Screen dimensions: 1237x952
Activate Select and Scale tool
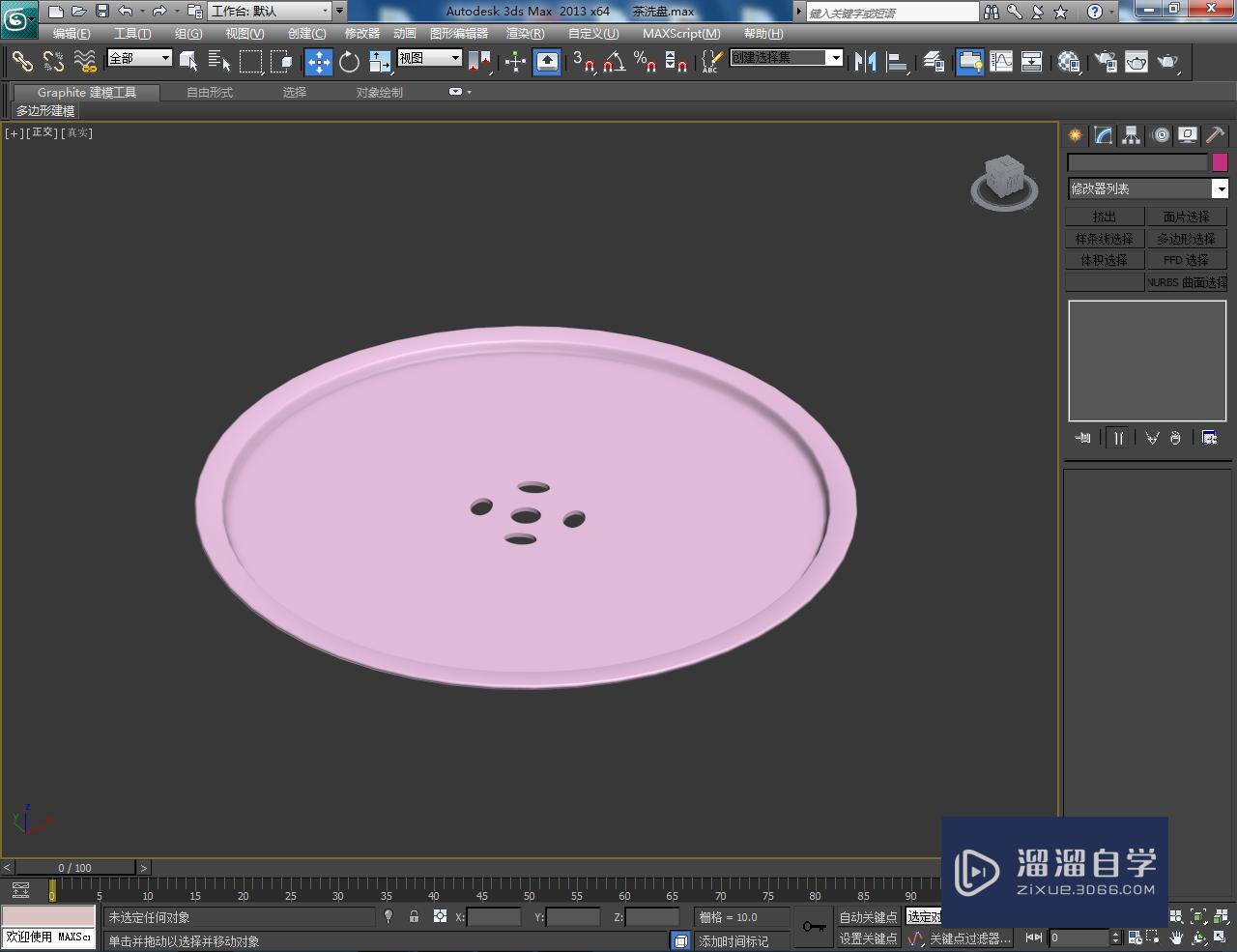click(x=380, y=62)
